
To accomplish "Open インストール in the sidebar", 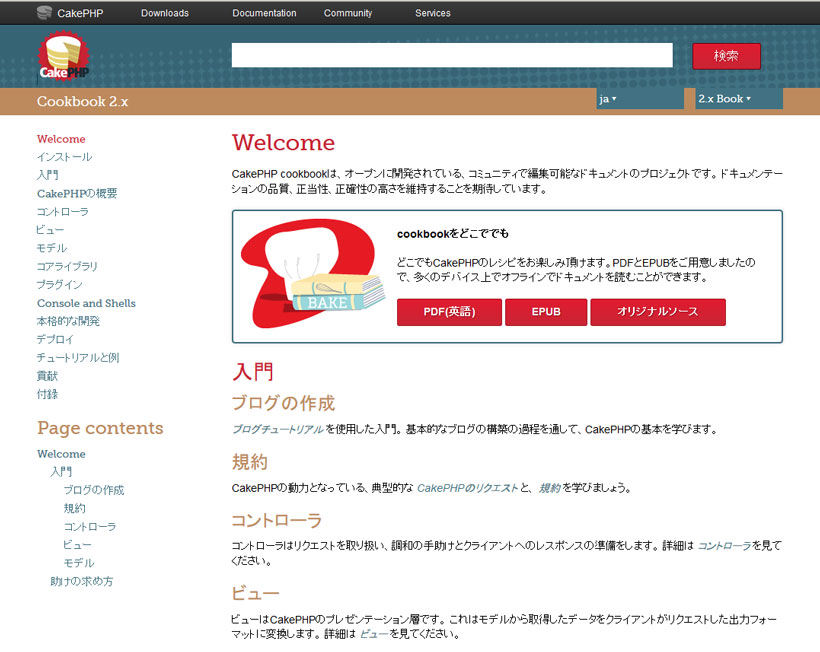I will click(64, 157).
